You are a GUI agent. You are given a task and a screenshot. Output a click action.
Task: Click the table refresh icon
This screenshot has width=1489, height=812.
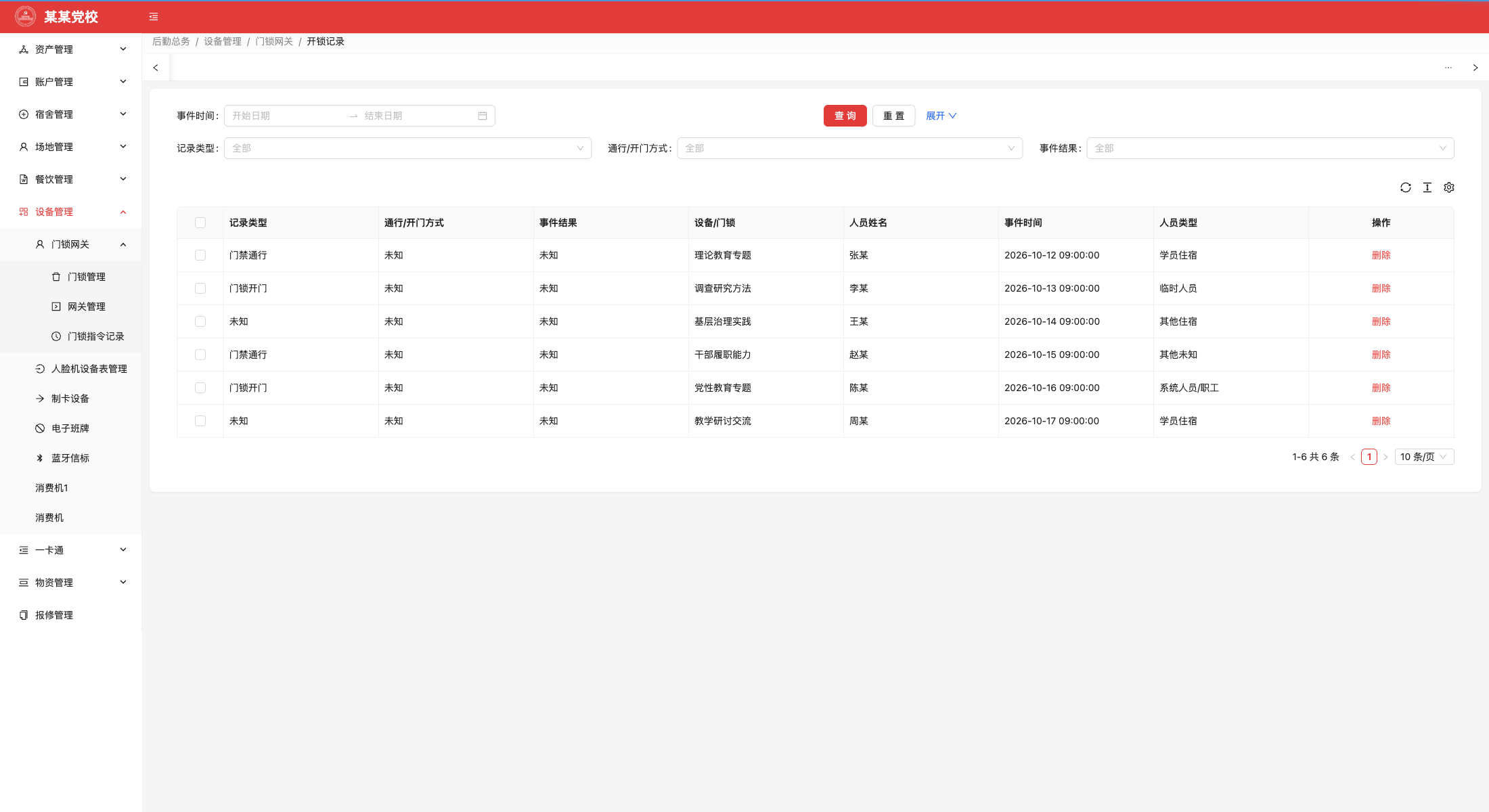pyautogui.click(x=1406, y=187)
